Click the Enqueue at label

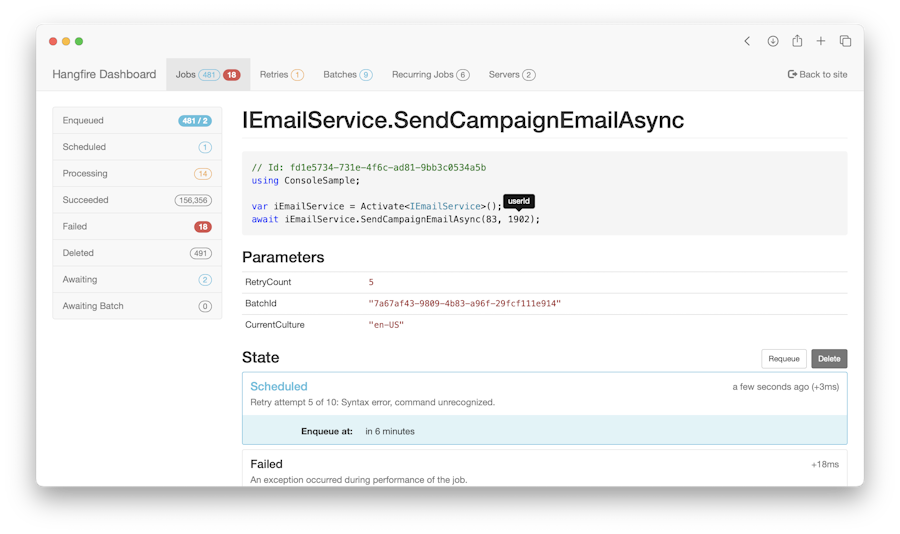[327, 431]
